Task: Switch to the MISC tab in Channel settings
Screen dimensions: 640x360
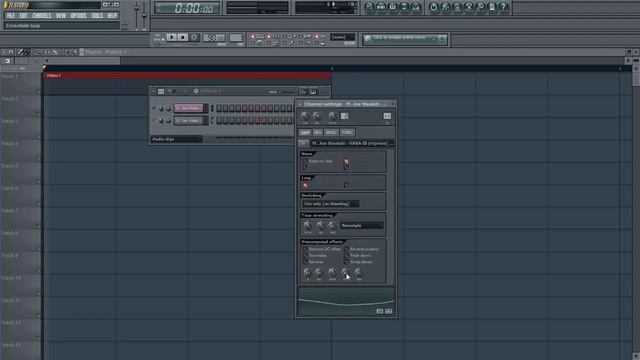Action: 331,132
